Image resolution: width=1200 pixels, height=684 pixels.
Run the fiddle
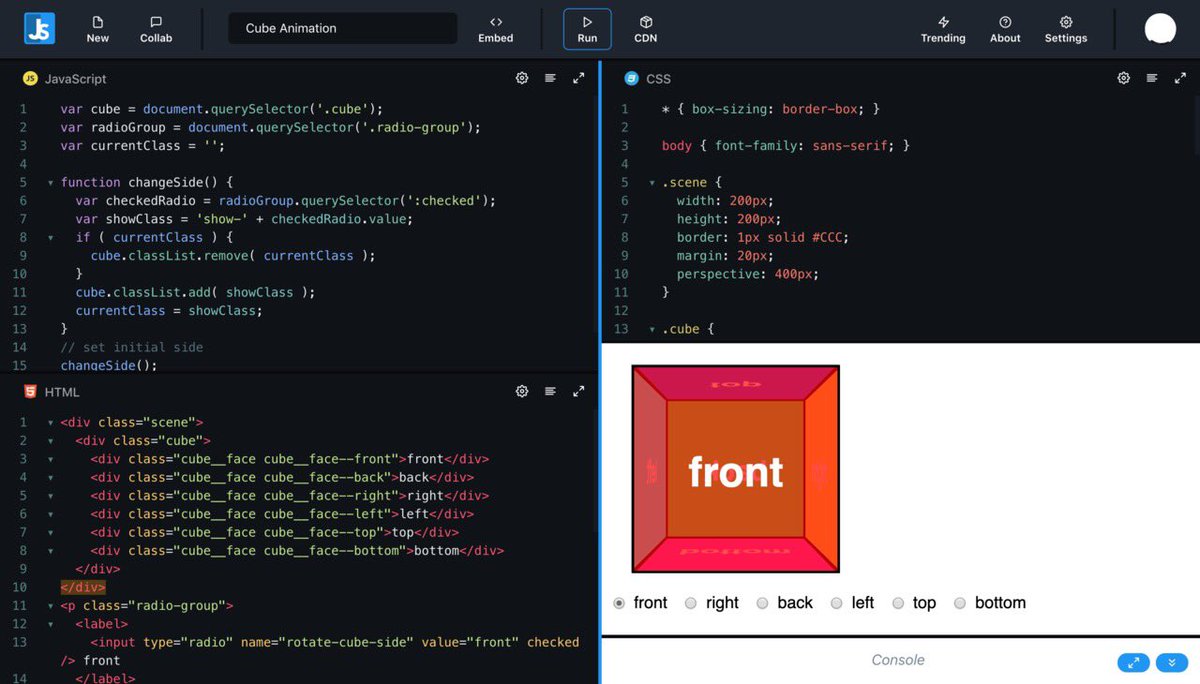(586, 28)
